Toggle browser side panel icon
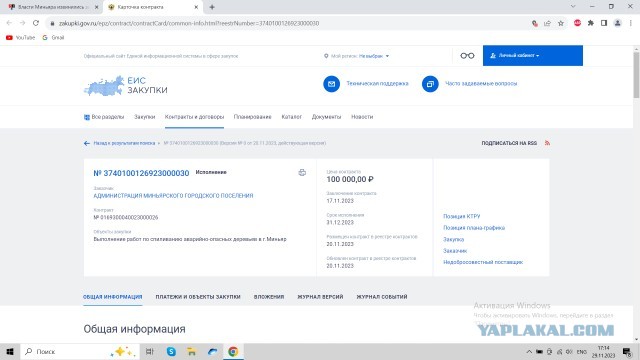The width and height of the screenshot is (640, 360). pyautogui.click(x=604, y=23)
